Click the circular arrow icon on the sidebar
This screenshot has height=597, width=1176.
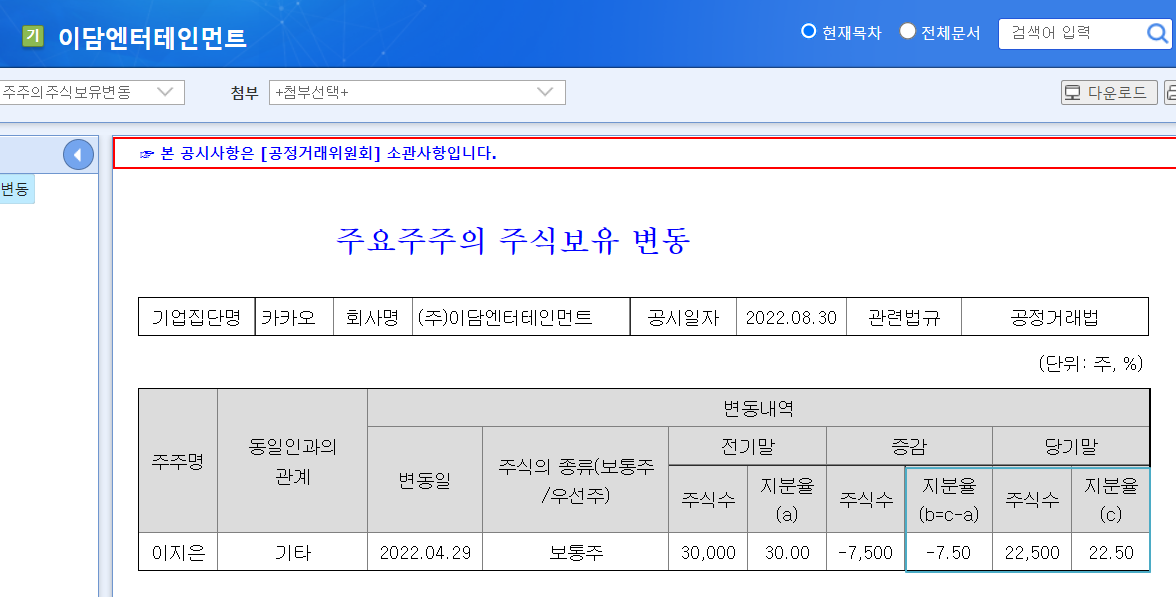pos(78,154)
